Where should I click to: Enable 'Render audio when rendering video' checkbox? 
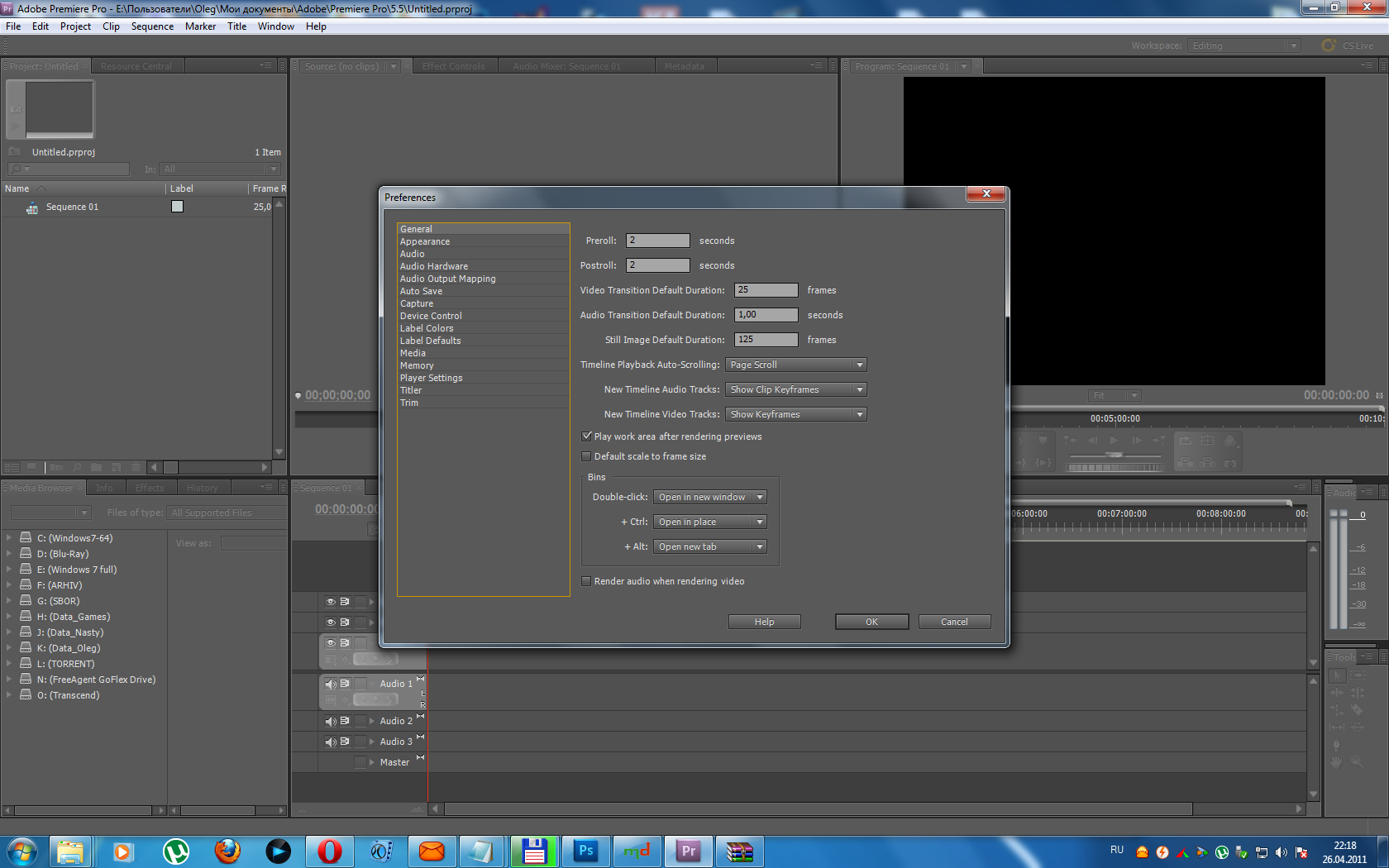[x=587, y=581]
